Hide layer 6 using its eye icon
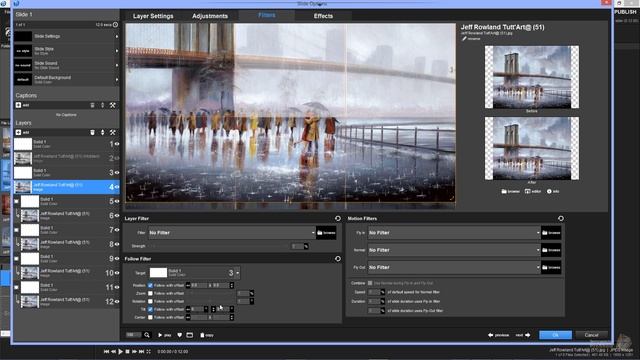The height and width of the screenshot is (360, 640). (117, 216)
